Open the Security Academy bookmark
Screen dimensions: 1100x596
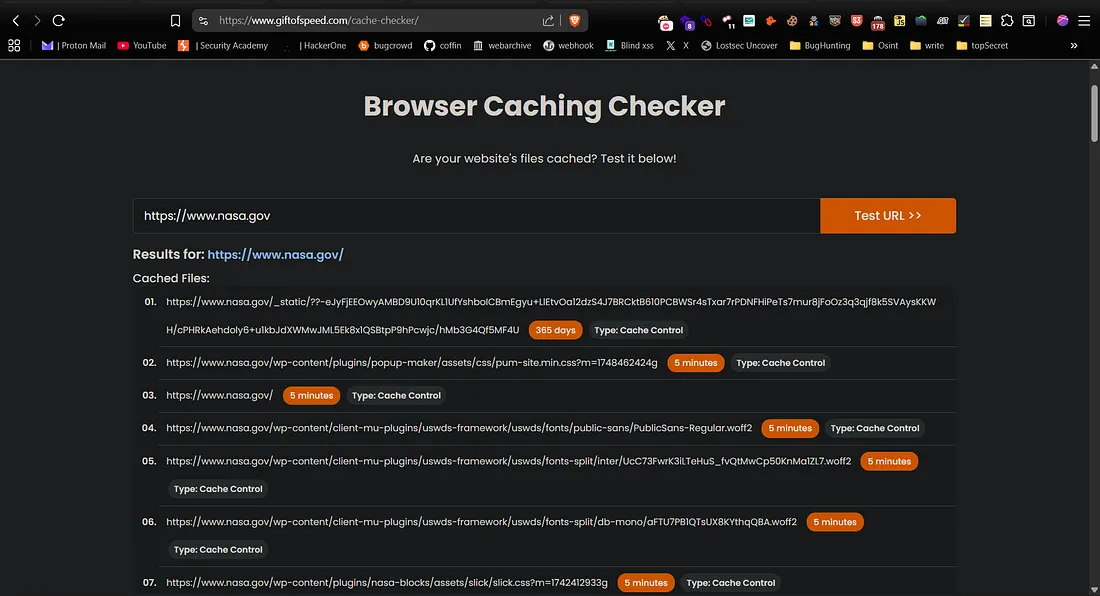[x=223, y=46]
